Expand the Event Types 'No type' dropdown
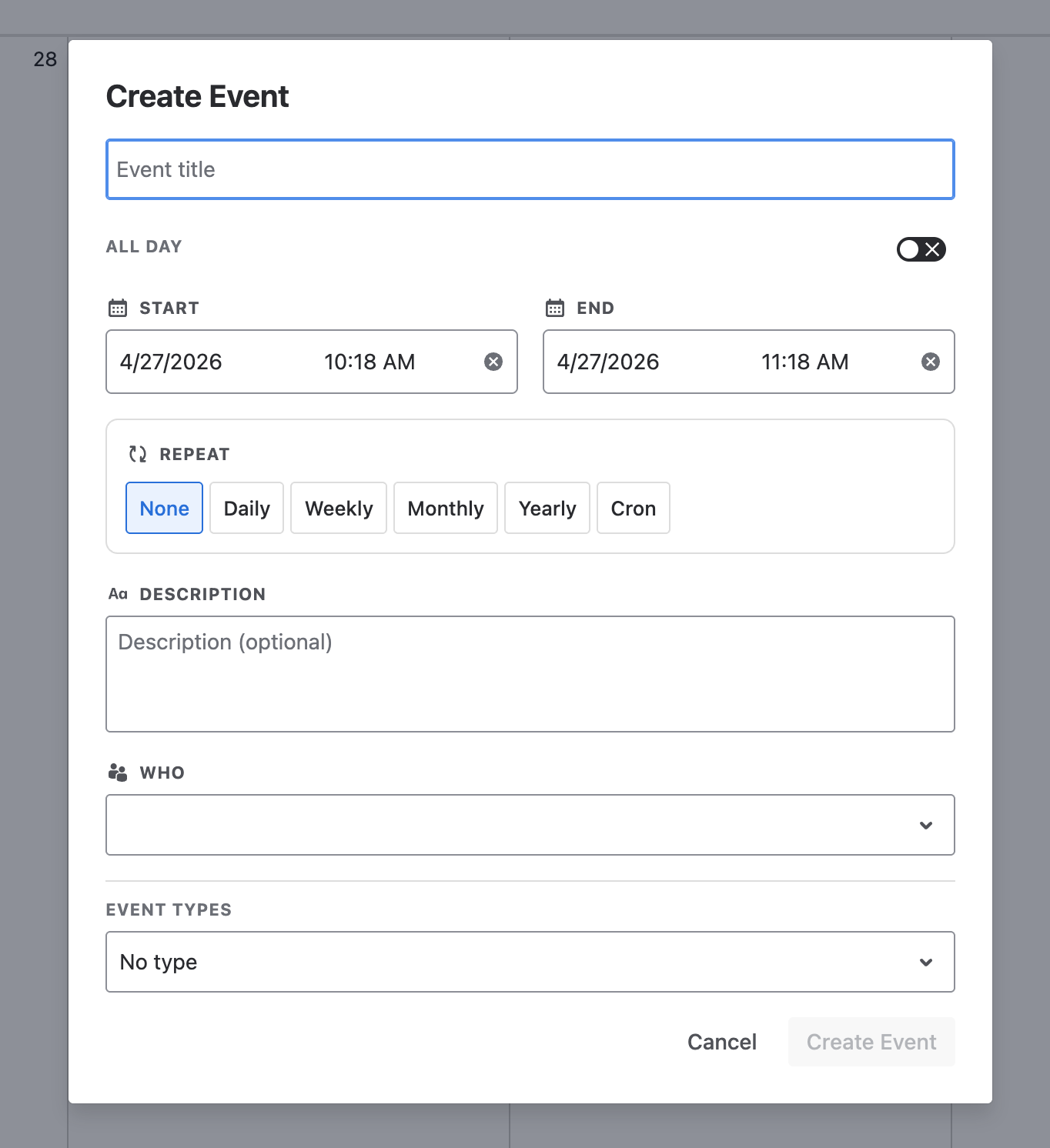The image size is (1050, 1148). click(530, 962)
